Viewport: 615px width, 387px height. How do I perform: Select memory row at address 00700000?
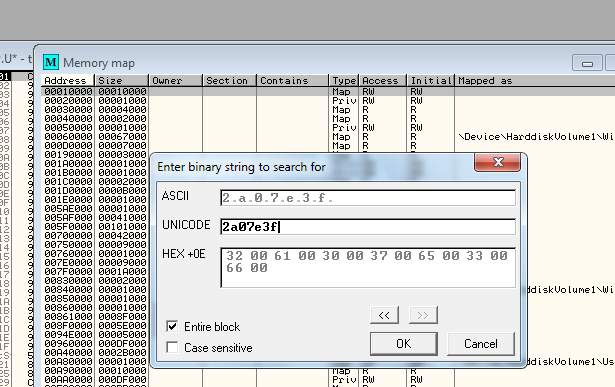96,236
